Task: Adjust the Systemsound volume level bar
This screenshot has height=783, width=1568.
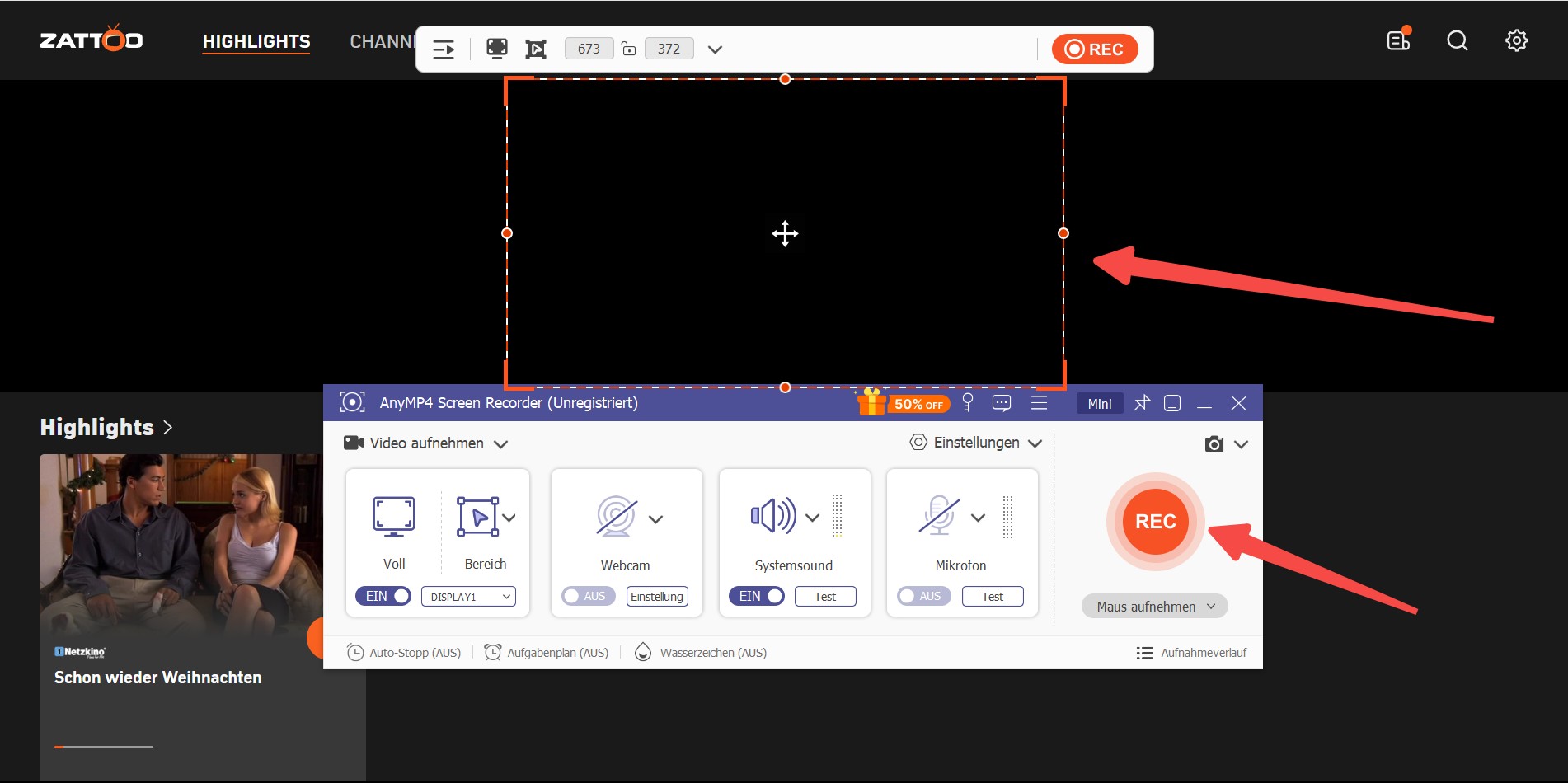Action: 837,516
